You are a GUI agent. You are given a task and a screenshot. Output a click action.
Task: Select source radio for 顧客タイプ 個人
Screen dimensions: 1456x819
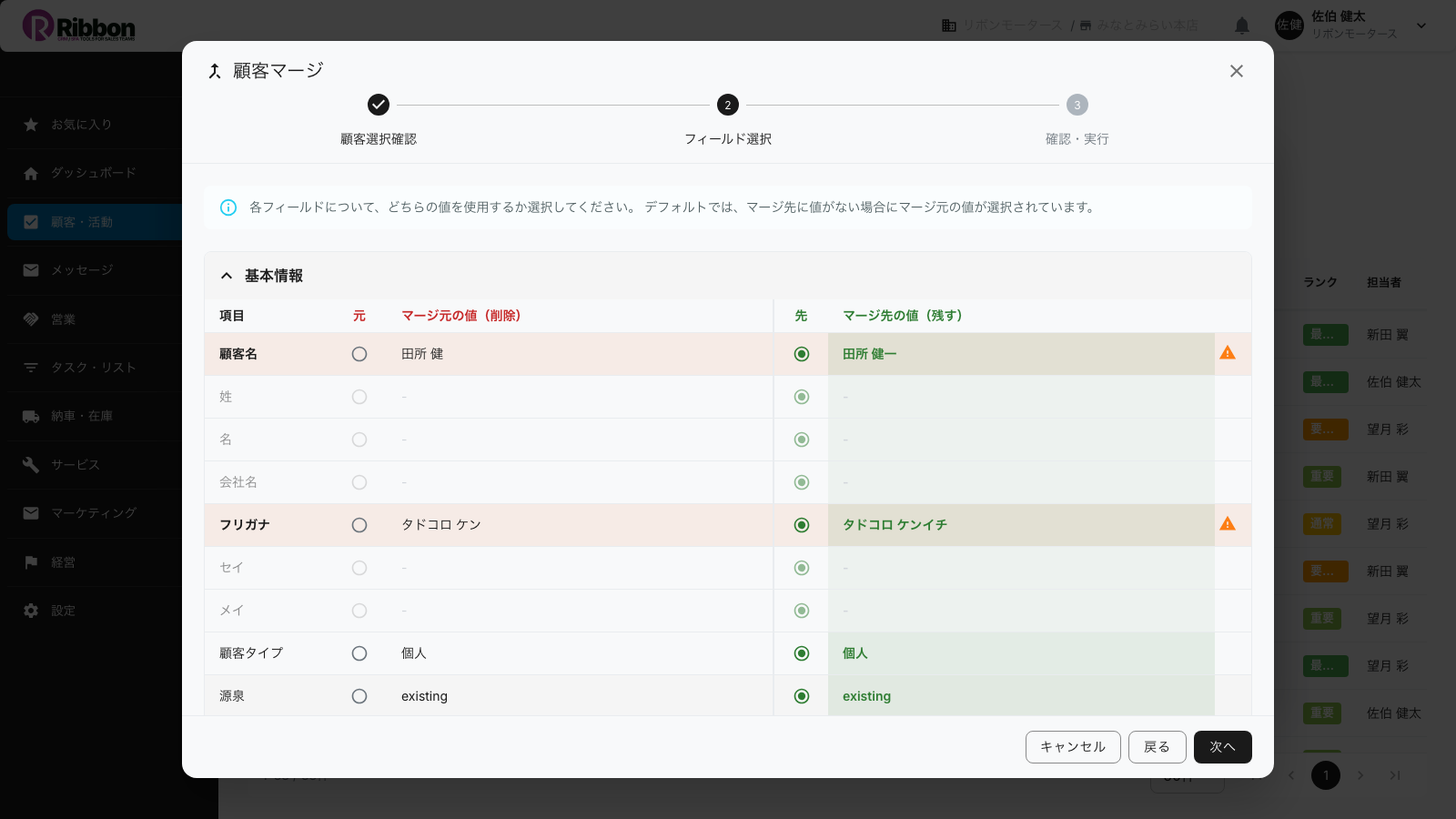point(359,653)
